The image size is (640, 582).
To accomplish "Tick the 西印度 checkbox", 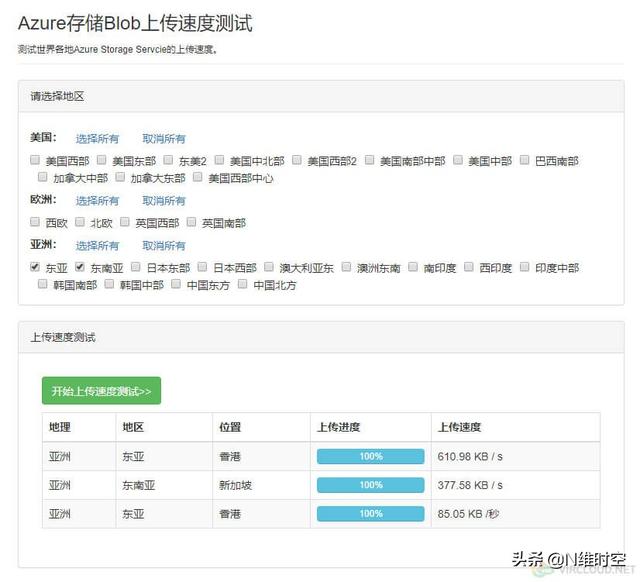I will tap(469, 267).
